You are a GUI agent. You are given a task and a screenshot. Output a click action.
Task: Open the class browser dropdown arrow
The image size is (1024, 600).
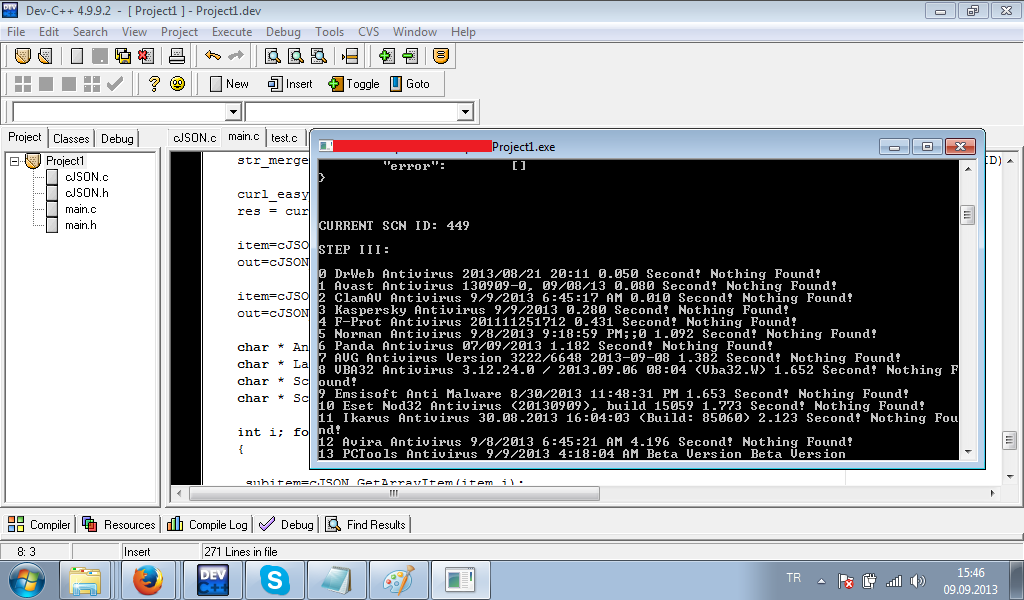(x=233, y=112)
